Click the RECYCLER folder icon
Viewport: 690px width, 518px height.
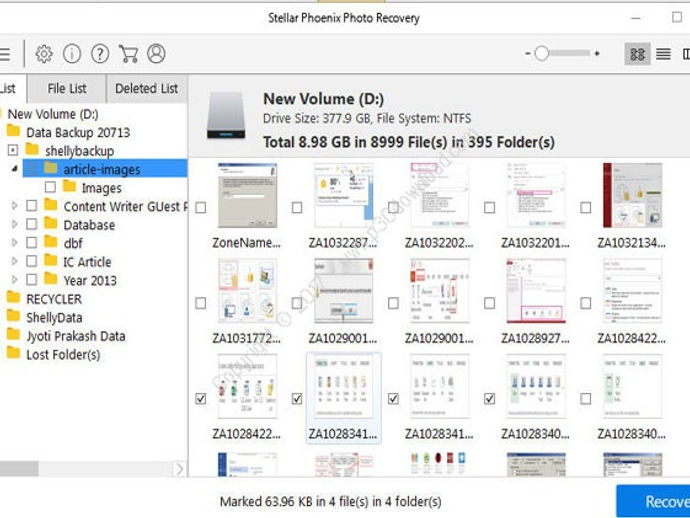click(x=13, y=298)
